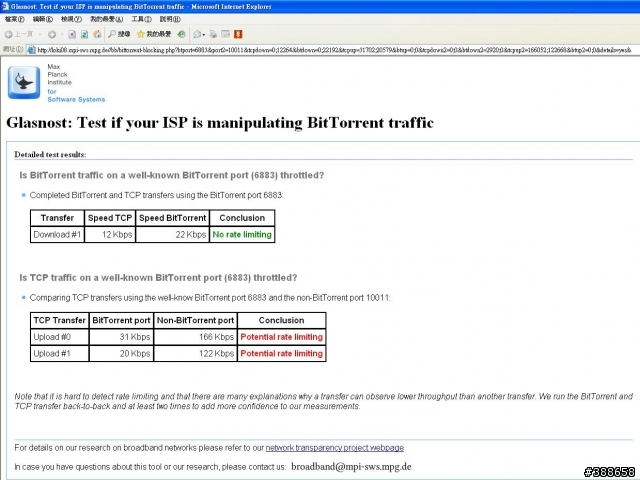Click the 'Speed TCP' column header
This screenshot has height=480, width=640.
click(x=110, y=218)
